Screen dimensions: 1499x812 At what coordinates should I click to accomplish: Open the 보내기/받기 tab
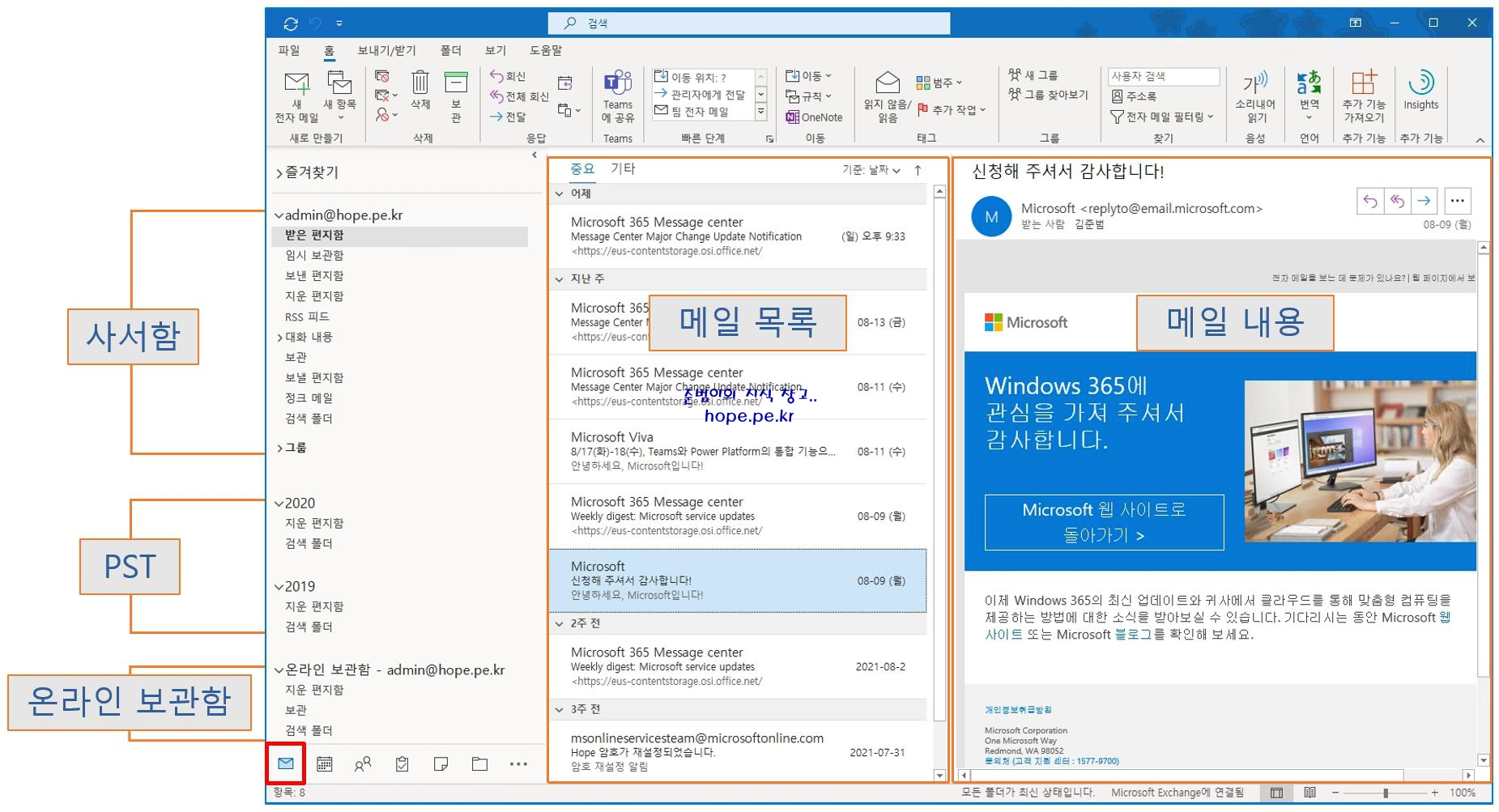click(x=387, y=50)
